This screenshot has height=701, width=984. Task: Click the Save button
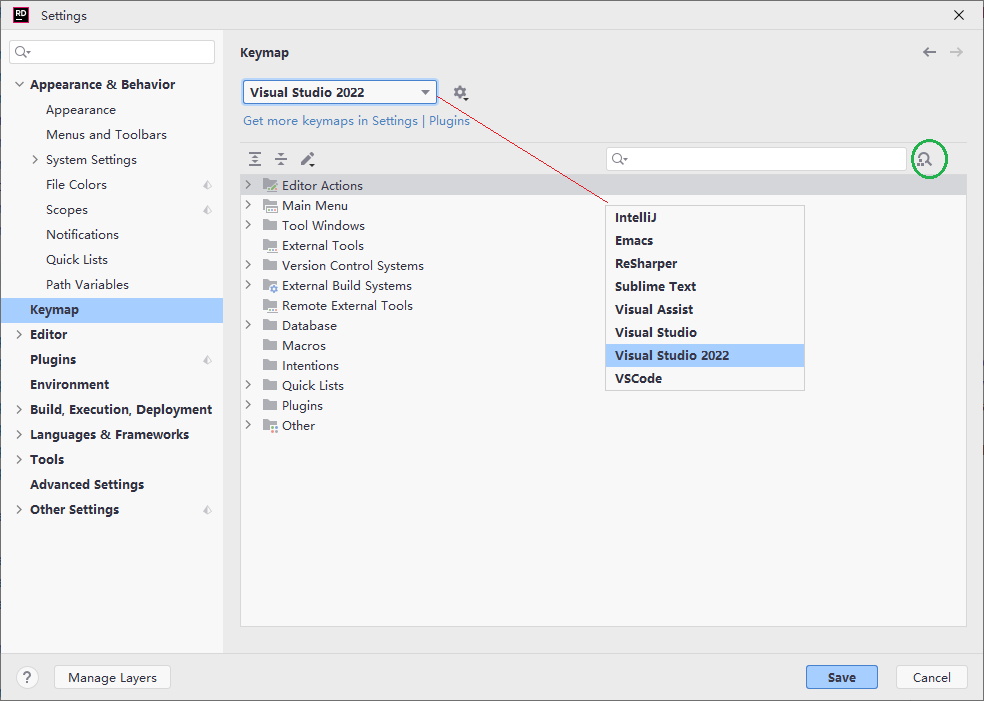click(x=842, y=677)
